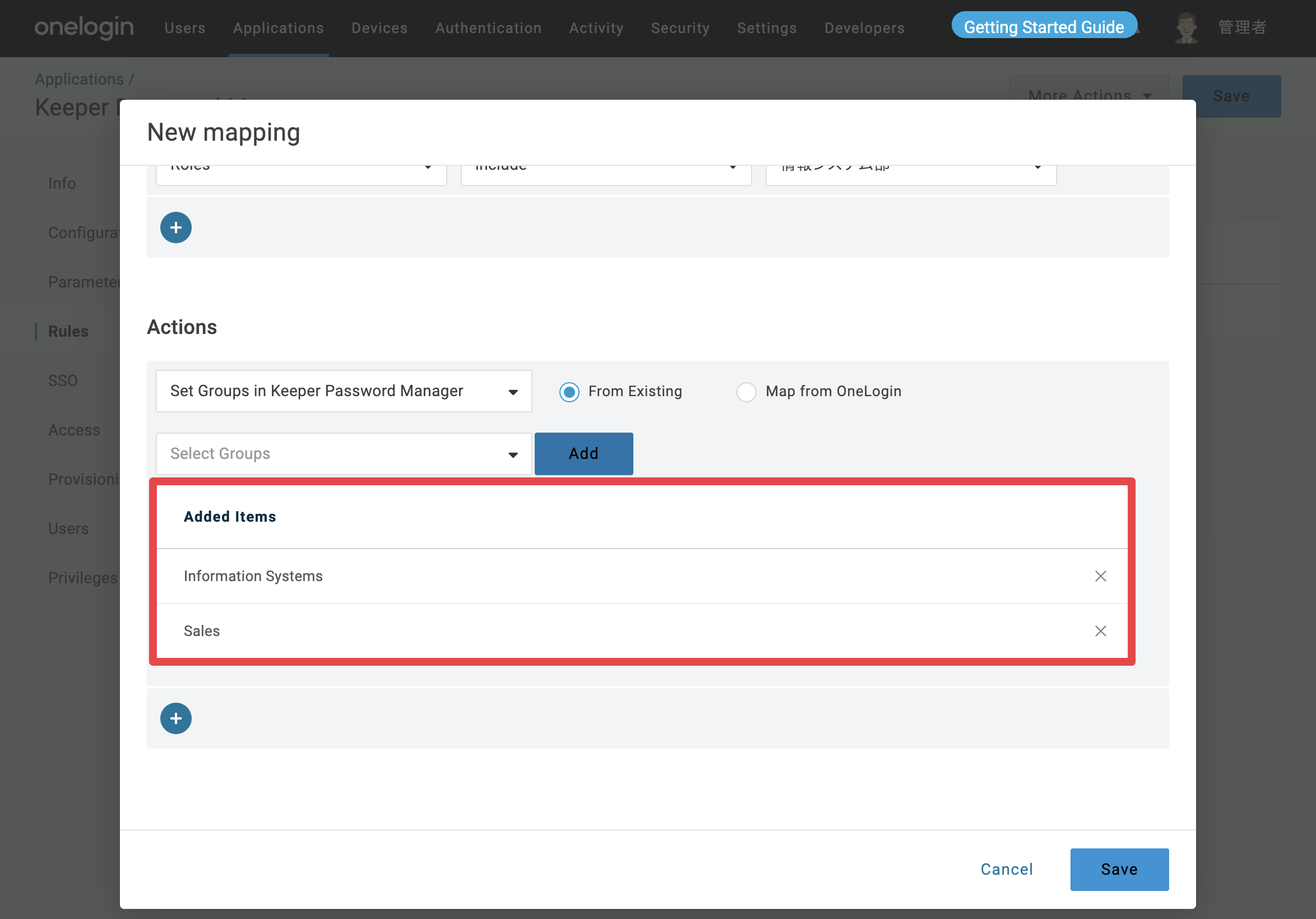Click the onelogin logo

coord(84,27)
